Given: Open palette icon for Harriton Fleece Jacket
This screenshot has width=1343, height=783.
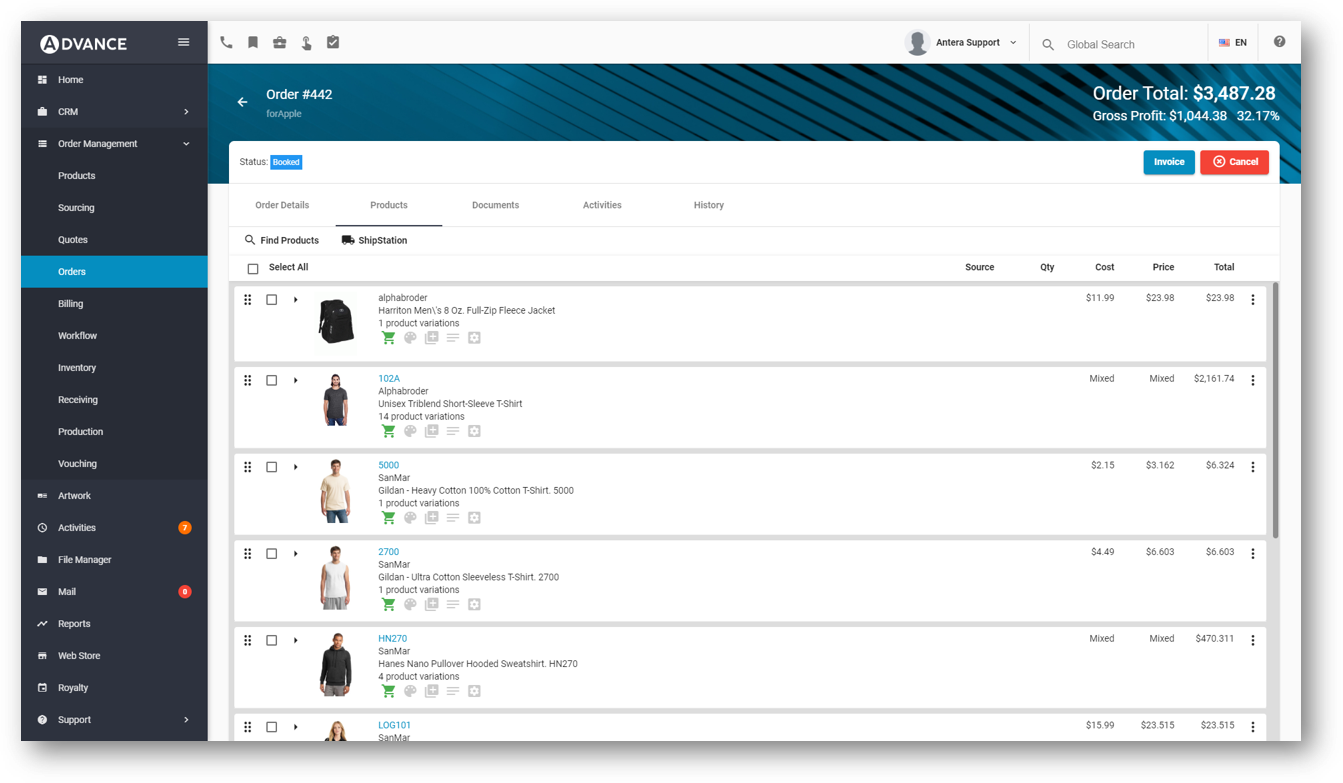Looking at the screenshot, I should (410, 338).
